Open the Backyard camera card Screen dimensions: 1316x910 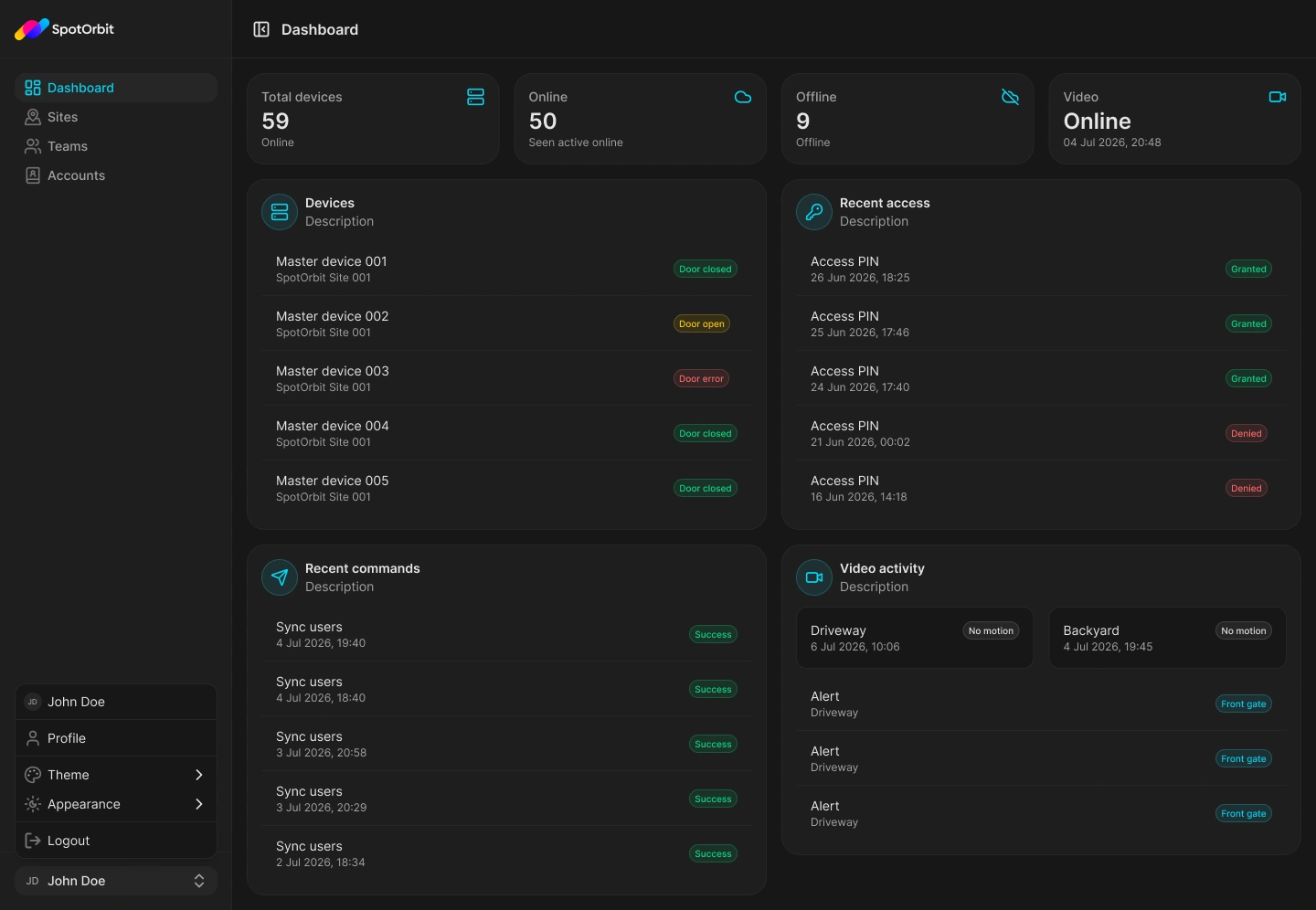(1167, 638)
